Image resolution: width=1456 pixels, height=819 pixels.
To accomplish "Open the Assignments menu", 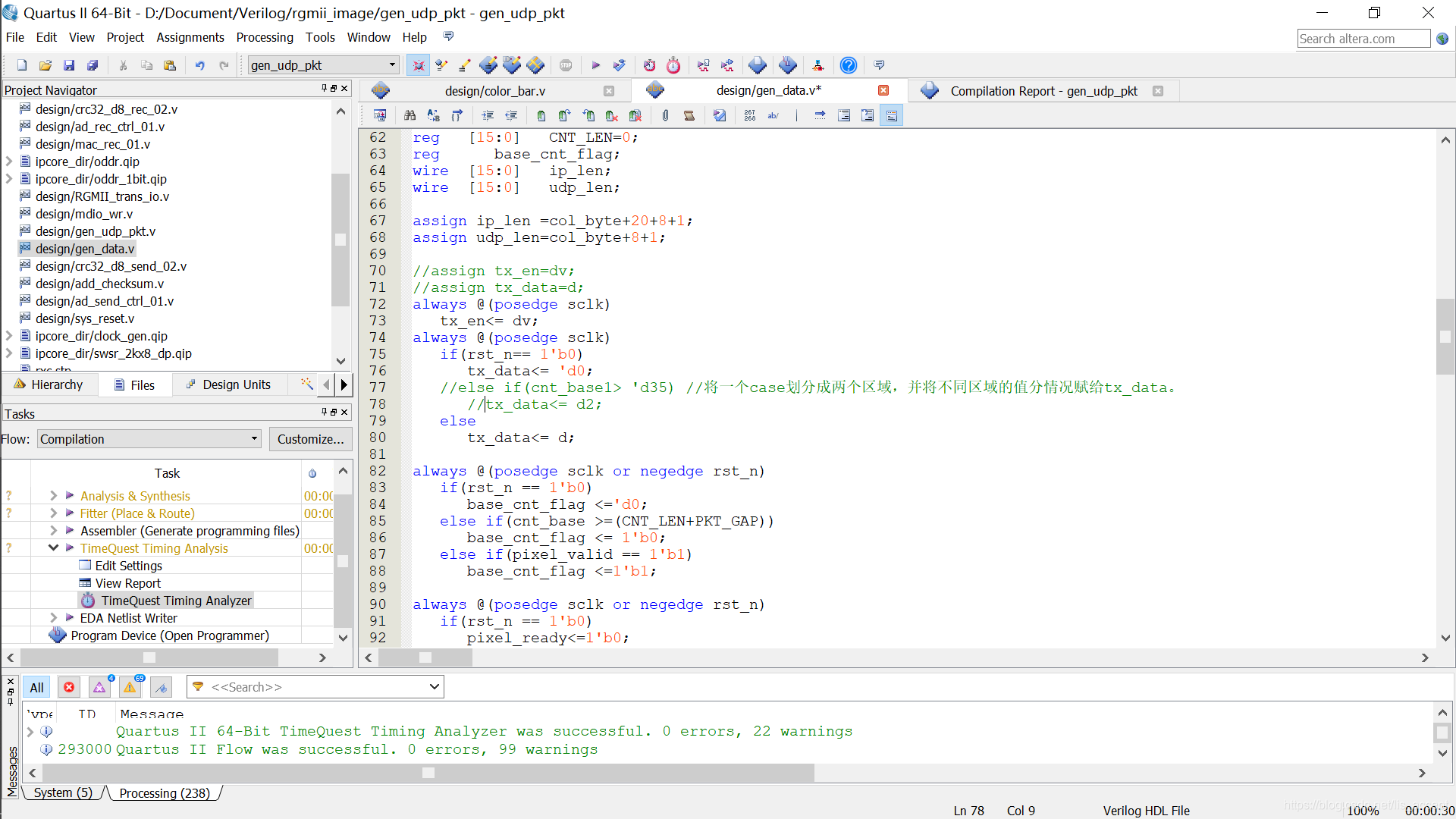I will coord(190,37).
